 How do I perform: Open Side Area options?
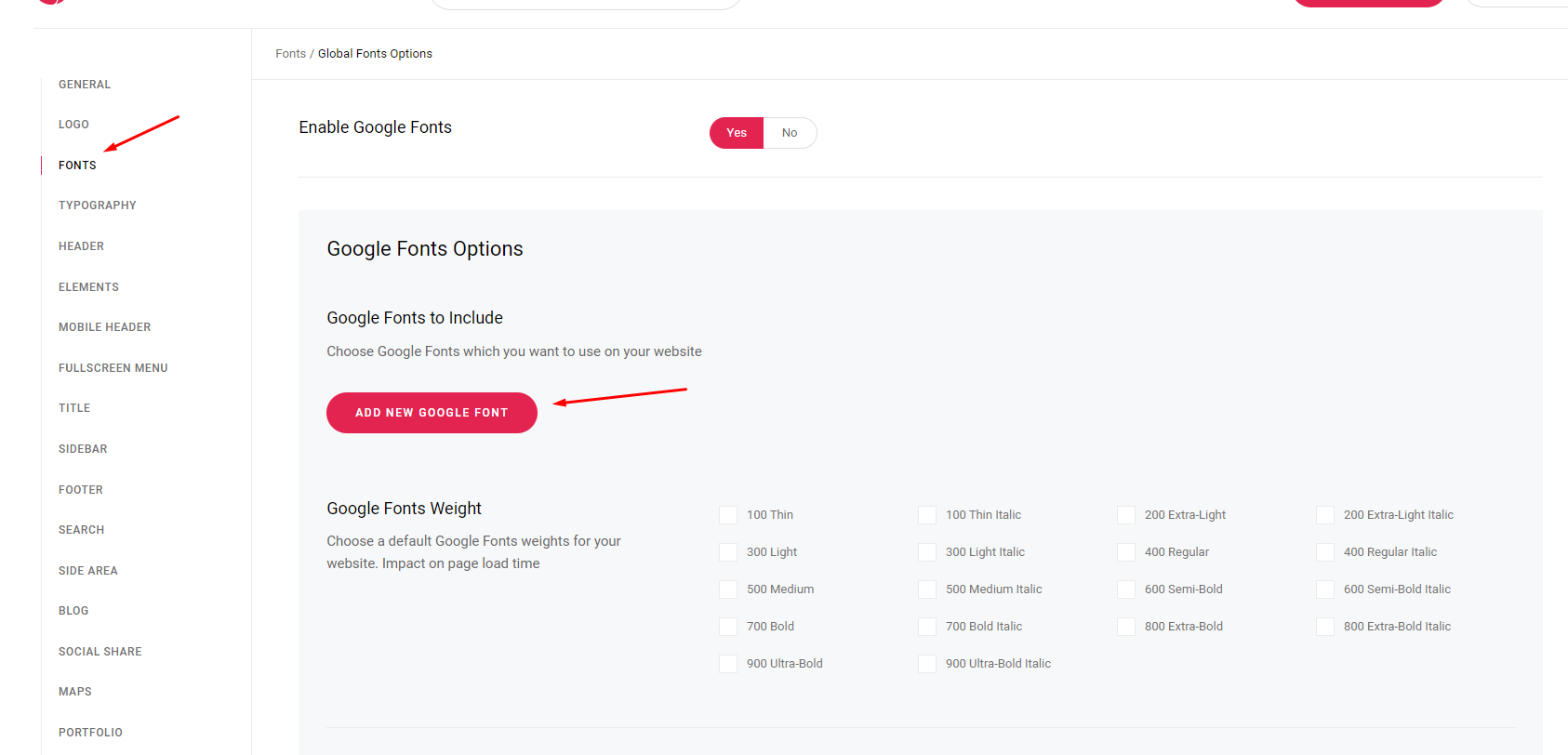(x=88, y=571)
